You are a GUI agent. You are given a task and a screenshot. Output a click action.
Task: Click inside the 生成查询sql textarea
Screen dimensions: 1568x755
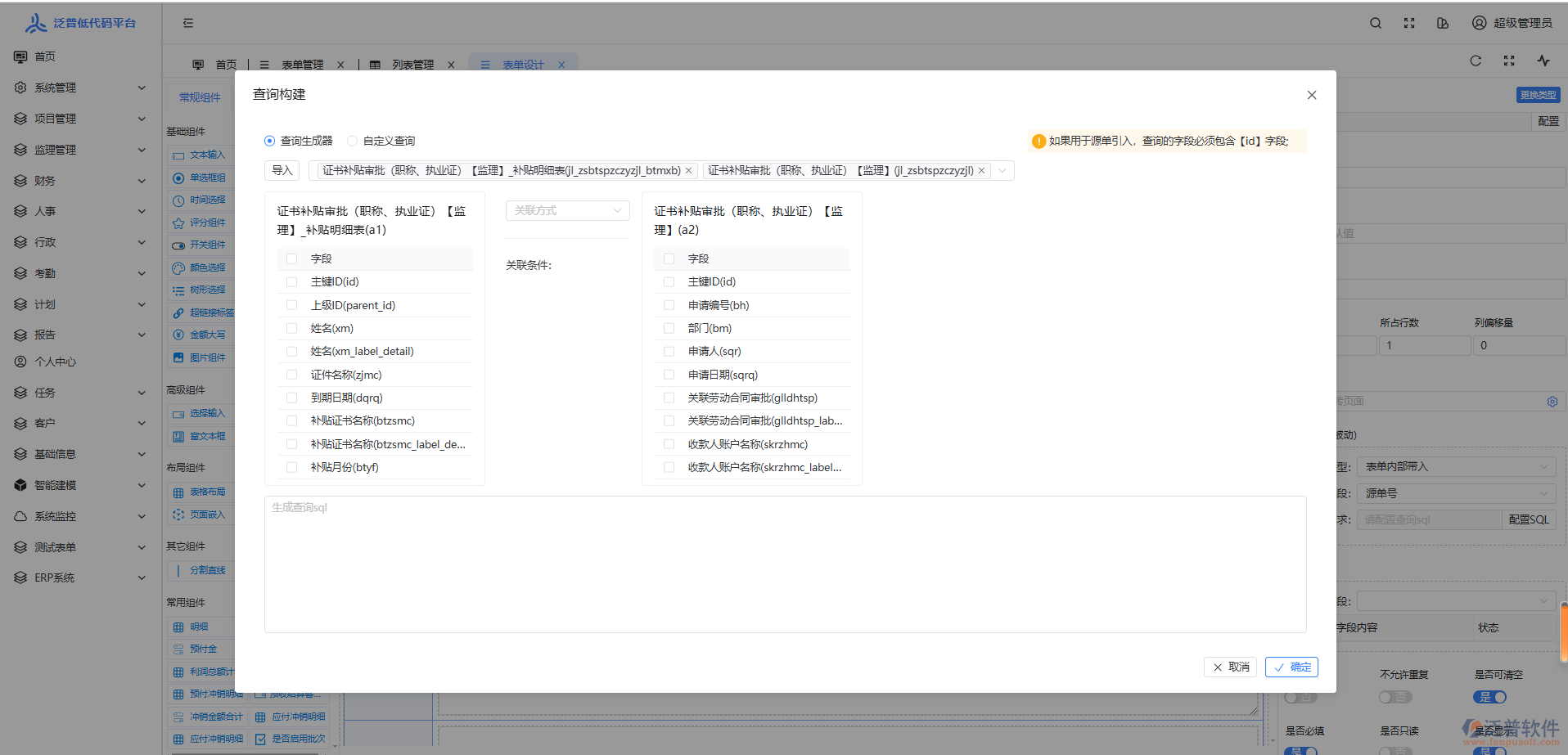(785, 564)
